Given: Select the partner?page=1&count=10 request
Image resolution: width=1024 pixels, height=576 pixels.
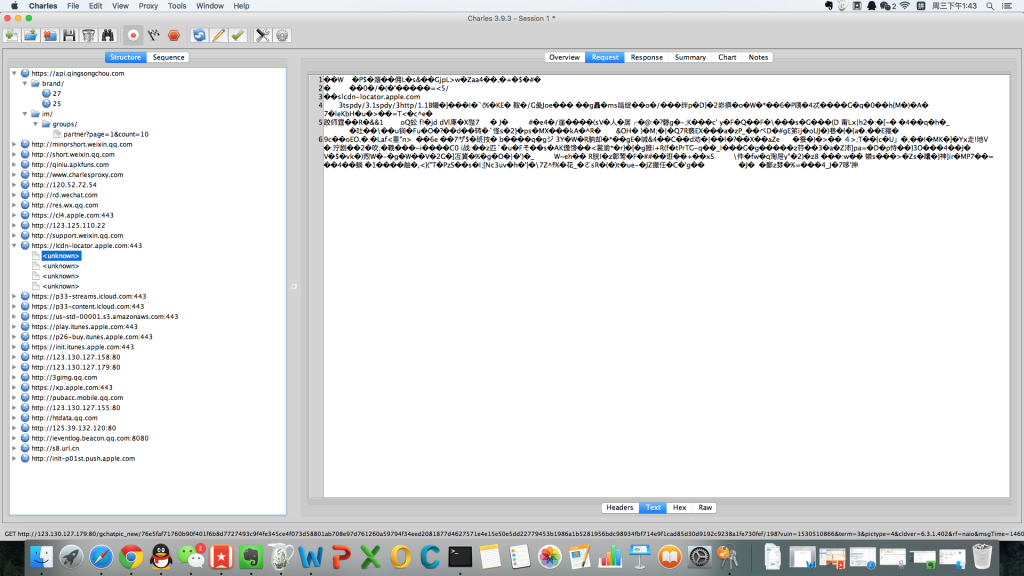Looking at the screenshot, I should (x=100, y=133).
